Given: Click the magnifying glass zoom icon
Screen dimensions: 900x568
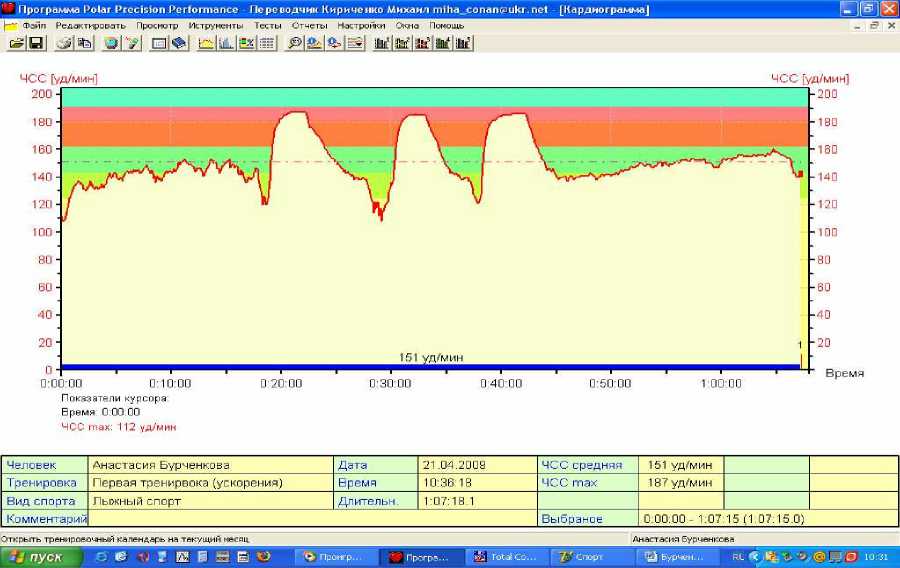Looking at the screenshot, I should (294, 43).
